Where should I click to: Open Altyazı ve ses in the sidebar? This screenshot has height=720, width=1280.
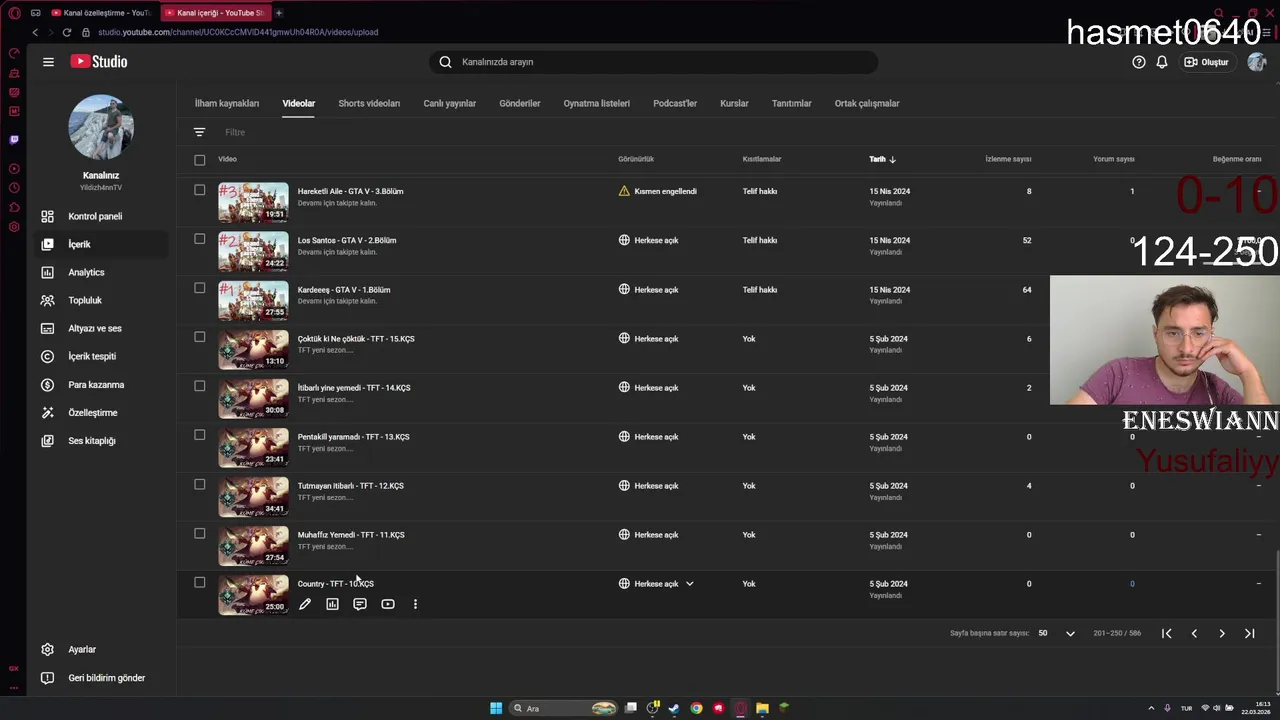98,328
